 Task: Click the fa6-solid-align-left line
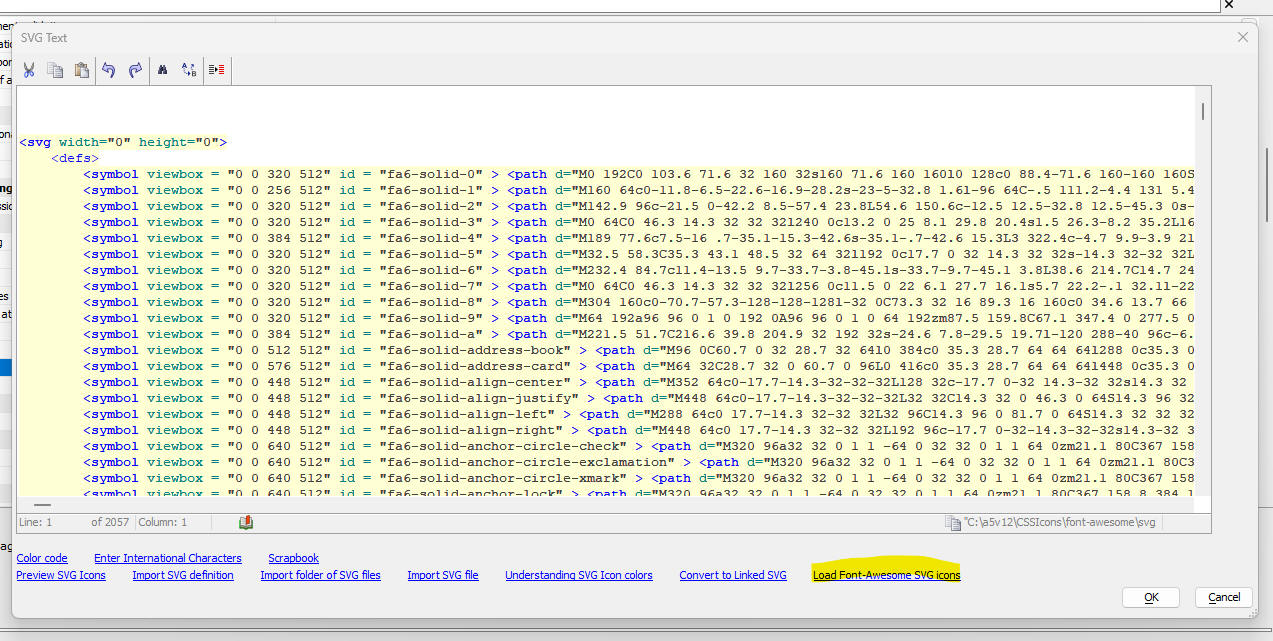click(639, 414)
